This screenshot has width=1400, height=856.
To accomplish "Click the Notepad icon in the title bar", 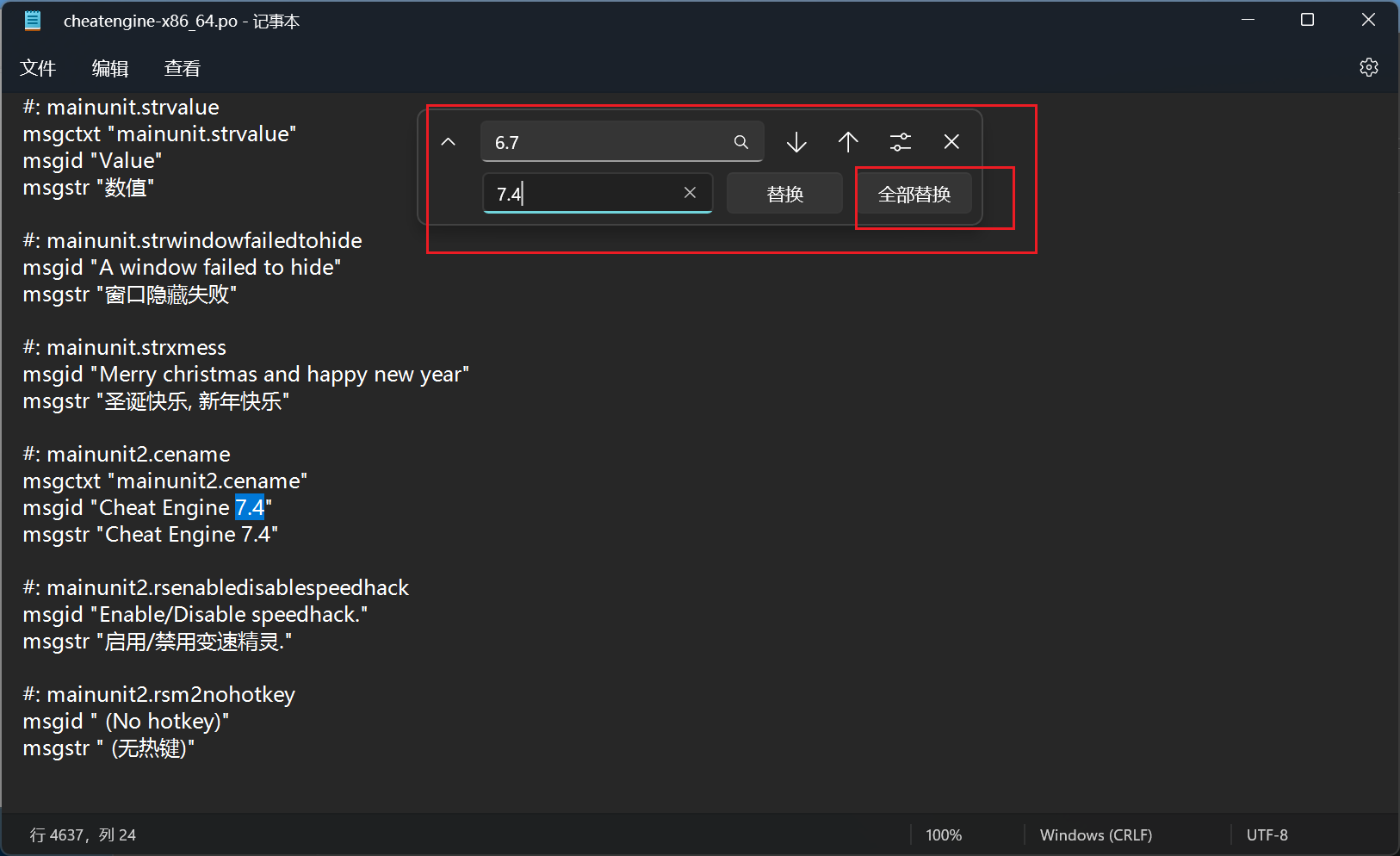I will point(32,19).
